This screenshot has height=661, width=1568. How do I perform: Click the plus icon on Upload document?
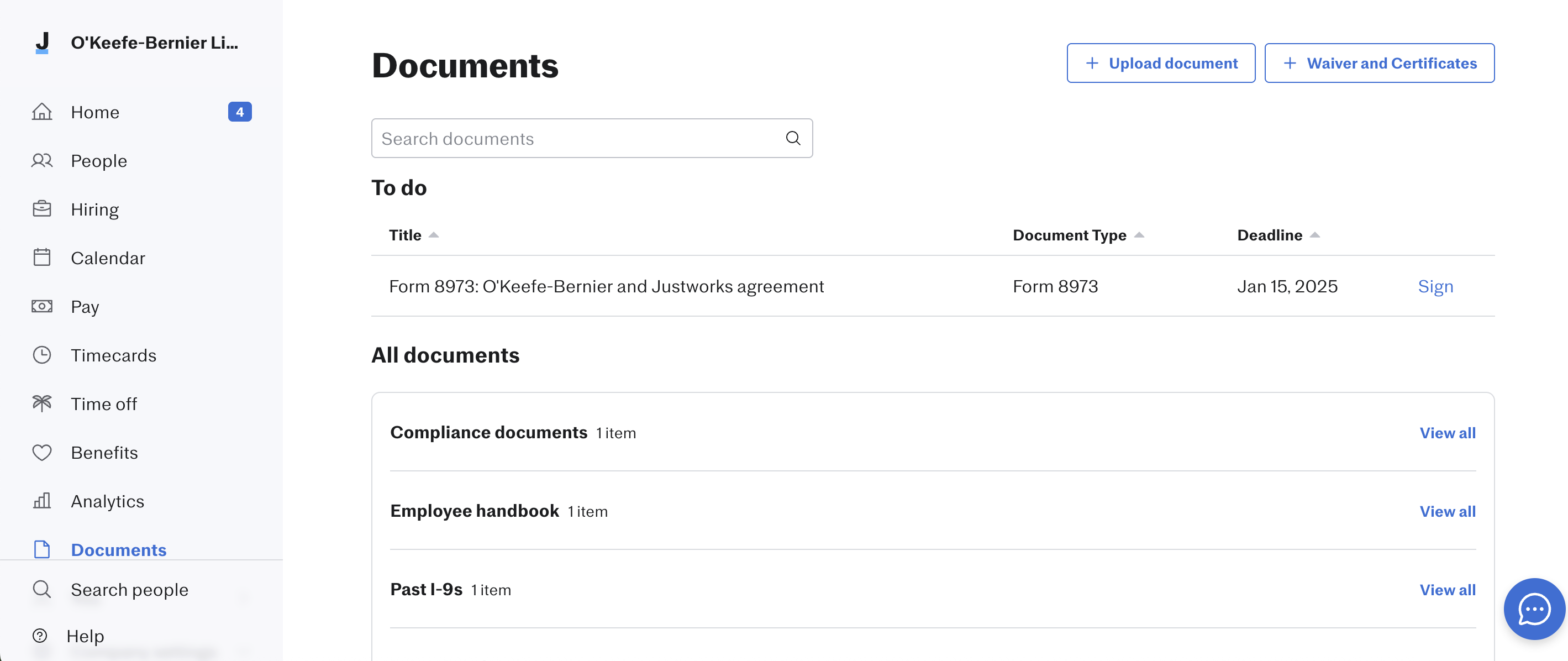pyautogui.click(x=1092, y=64)
